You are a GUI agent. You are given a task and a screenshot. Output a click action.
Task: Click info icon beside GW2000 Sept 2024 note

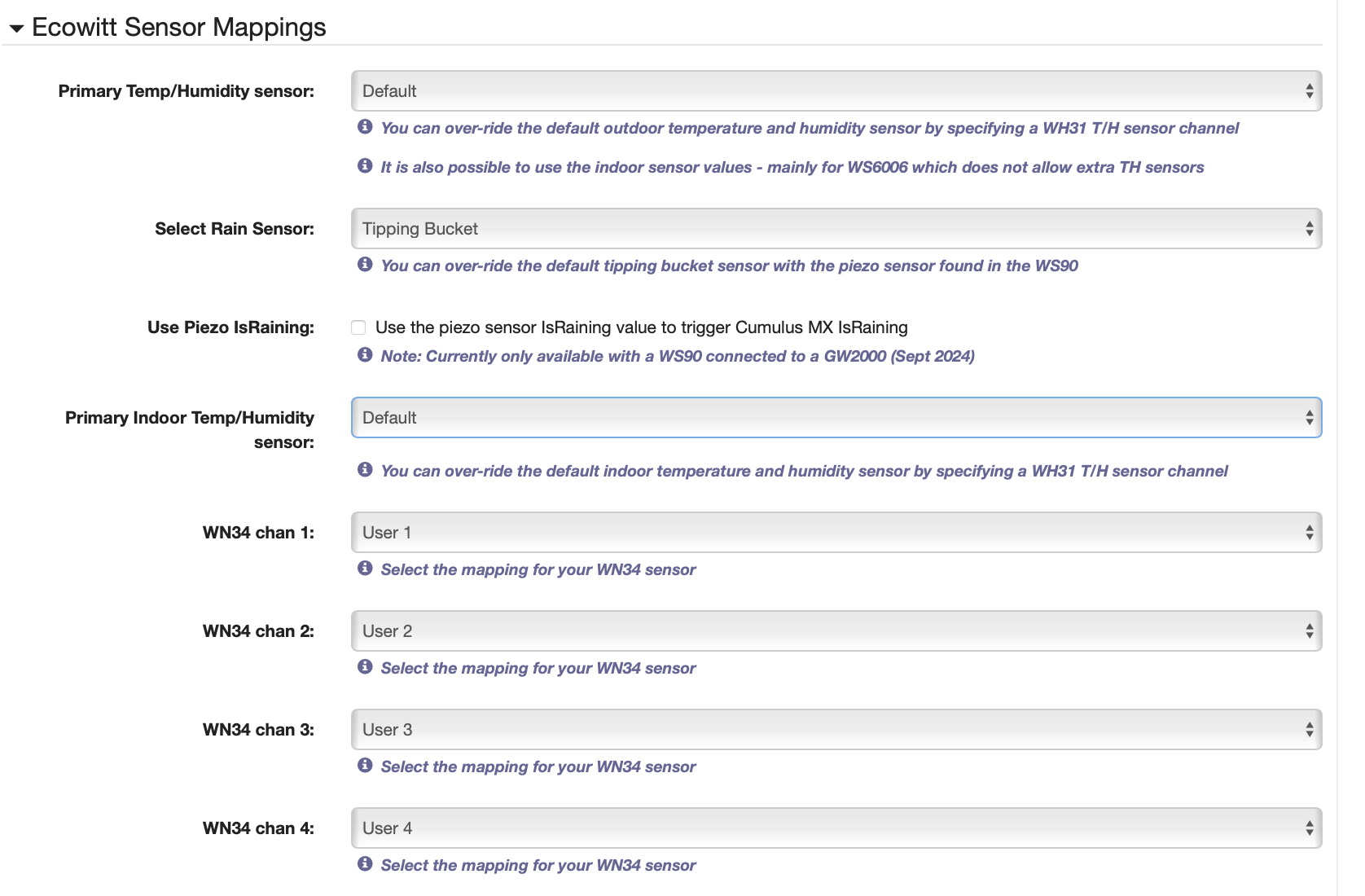(x=365, y=355)
